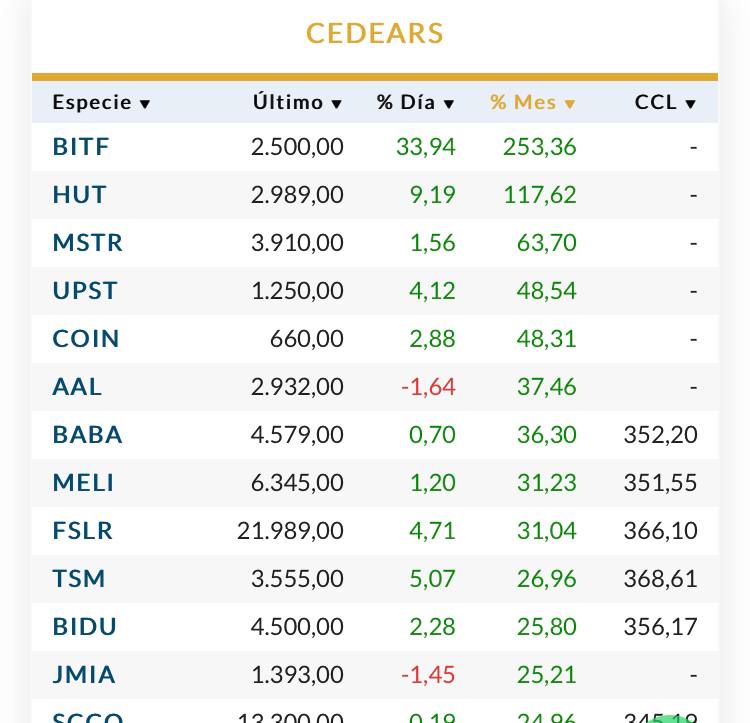Click the FSLR ticker symbol
750x723 pixels.
[x=83, y=531]
